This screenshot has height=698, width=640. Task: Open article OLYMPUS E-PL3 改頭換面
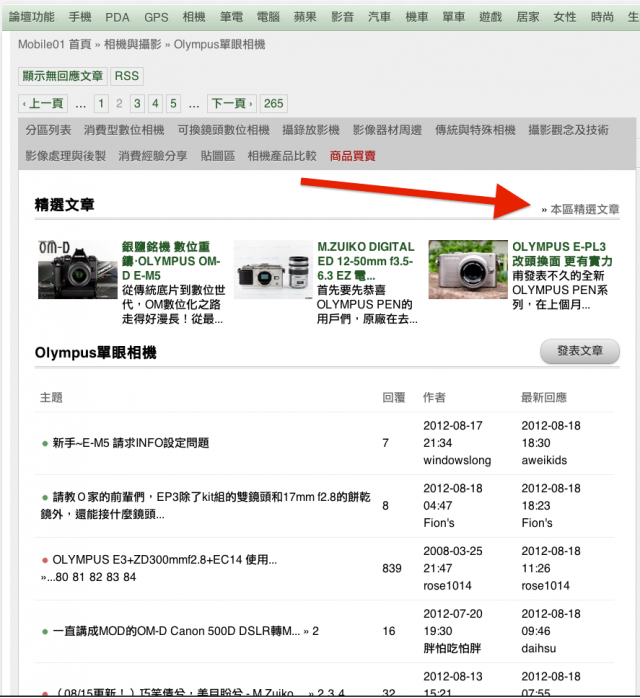click(563, 254)
